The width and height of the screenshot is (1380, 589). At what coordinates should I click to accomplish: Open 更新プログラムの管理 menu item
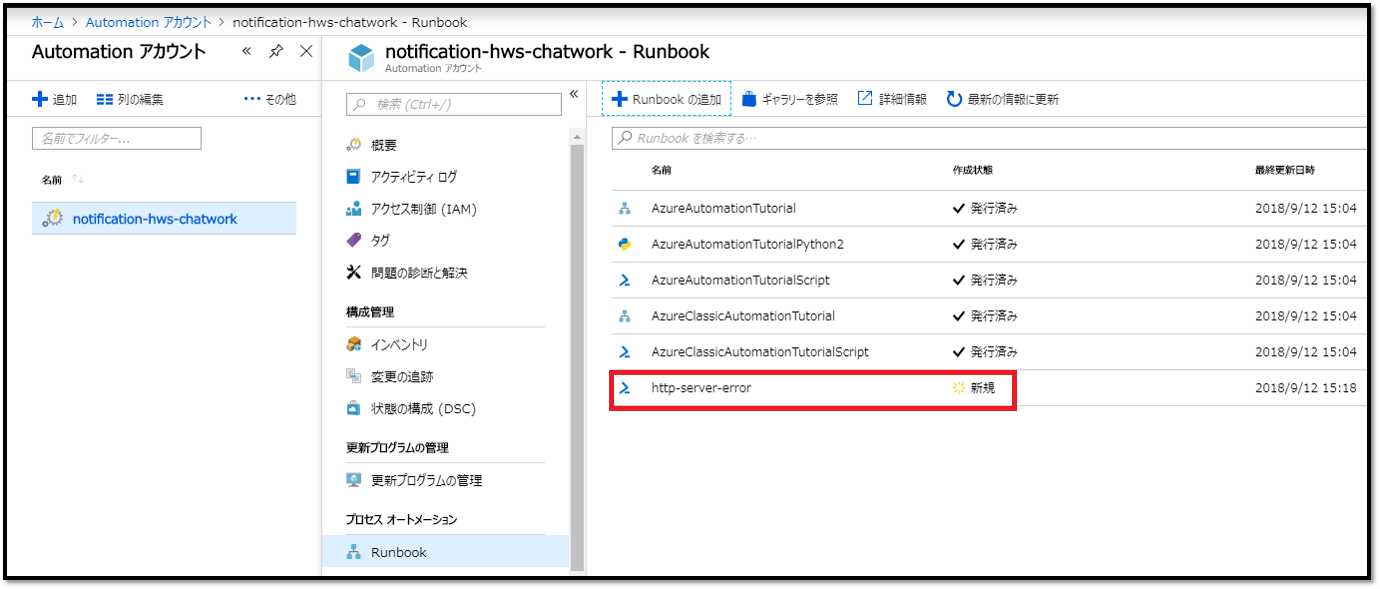427,481
